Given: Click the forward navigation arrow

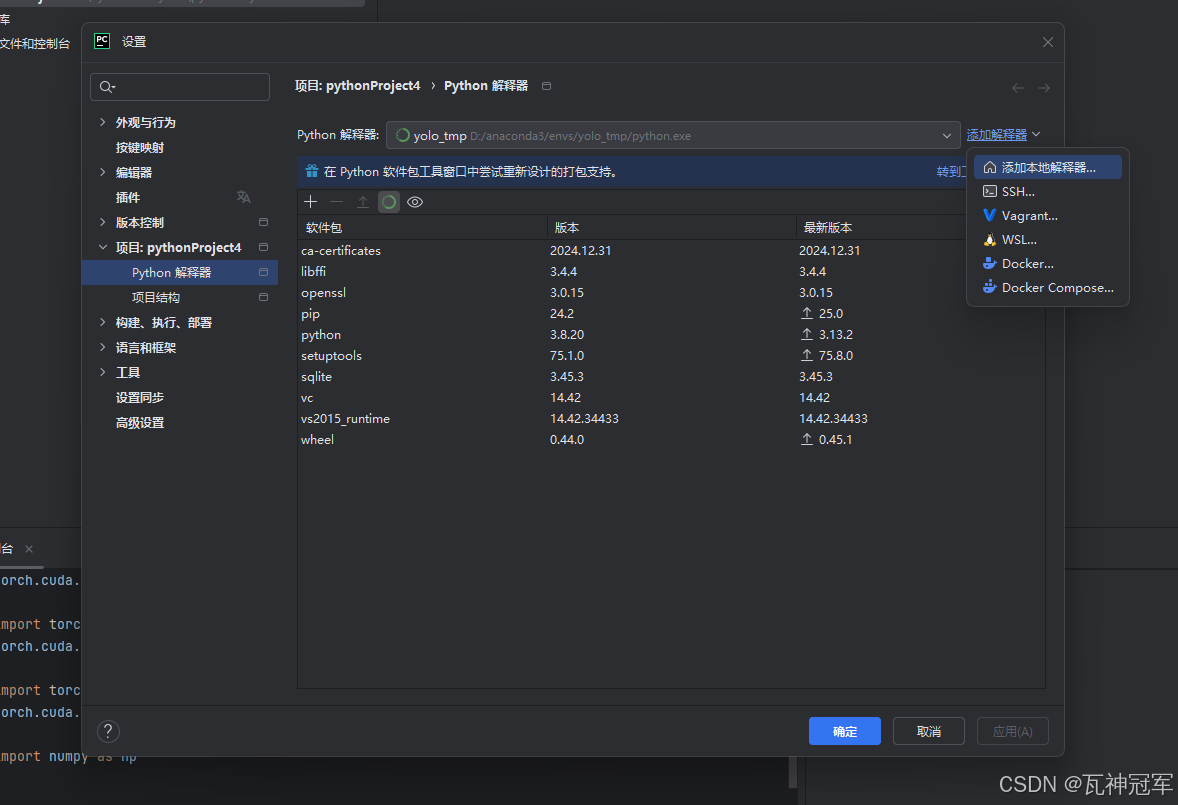Looking at the screenshot, I should pos(1044,88).
